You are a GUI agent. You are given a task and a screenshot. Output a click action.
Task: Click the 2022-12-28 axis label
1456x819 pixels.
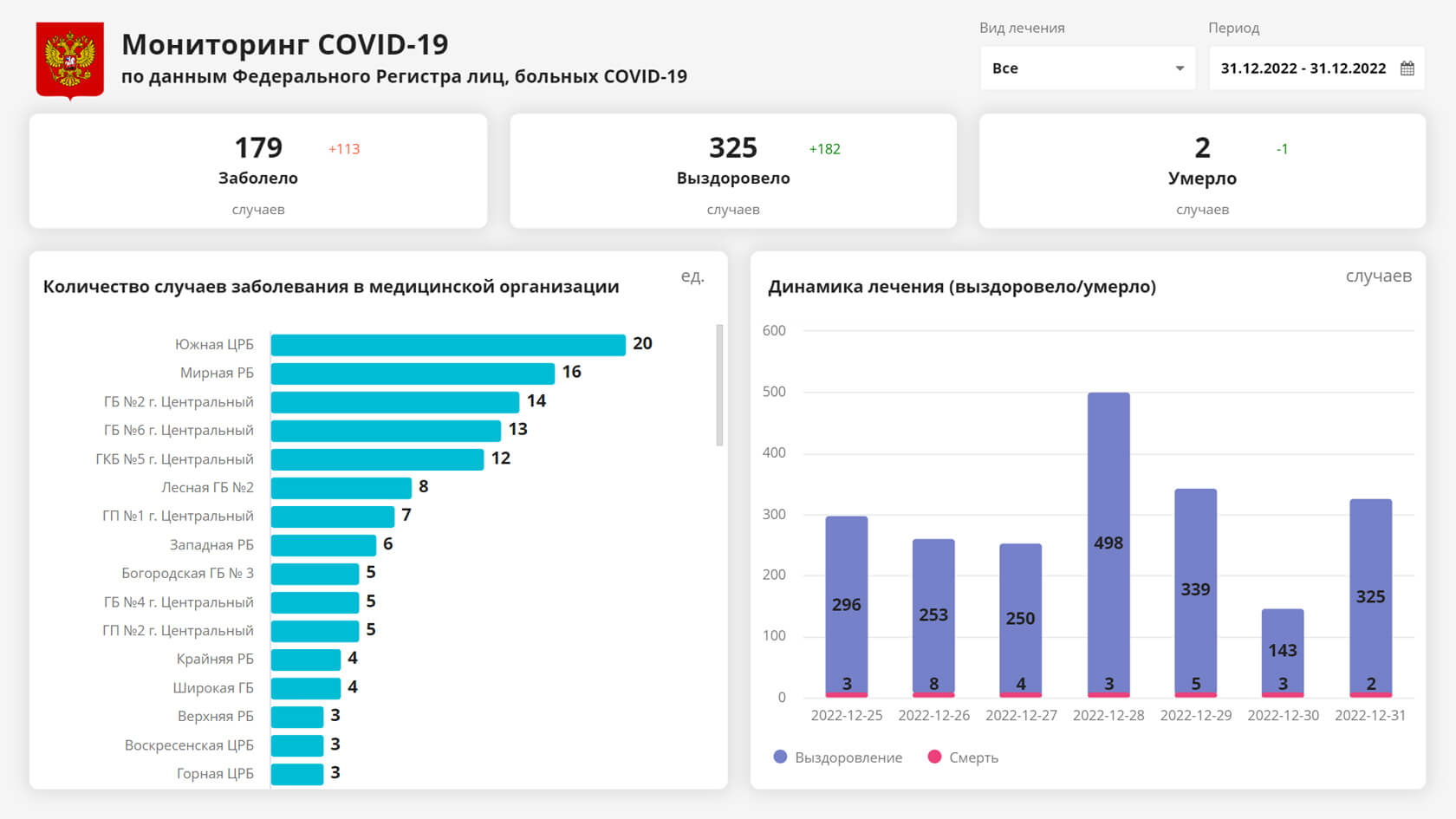1108,716
